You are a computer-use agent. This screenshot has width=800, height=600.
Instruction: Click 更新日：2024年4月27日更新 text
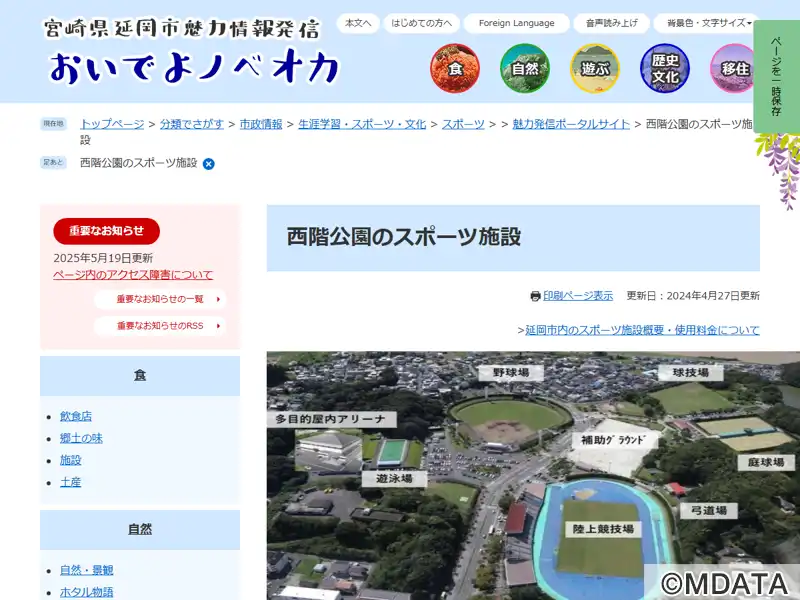693,296
